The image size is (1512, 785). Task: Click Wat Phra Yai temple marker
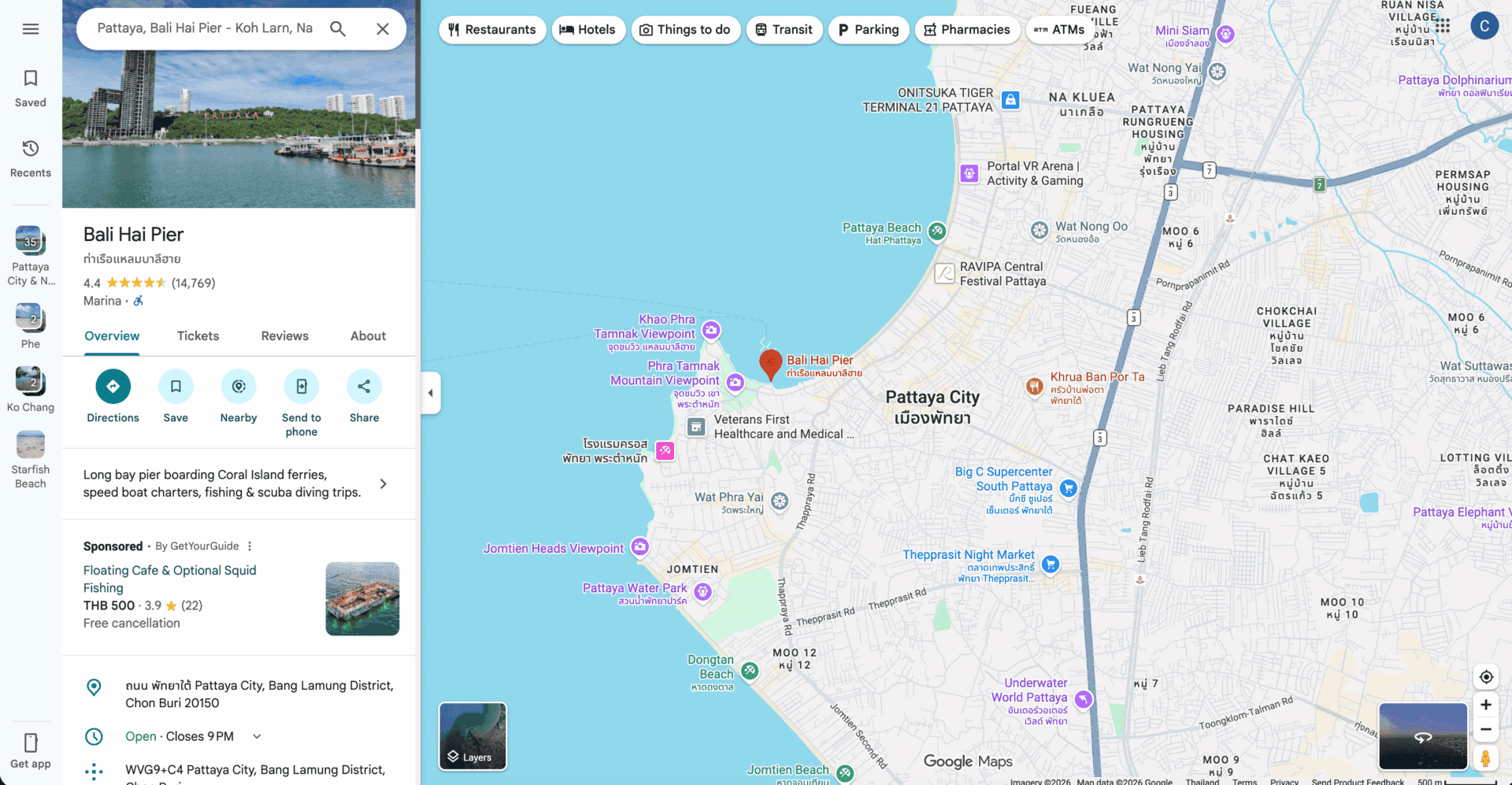(780, 501)
